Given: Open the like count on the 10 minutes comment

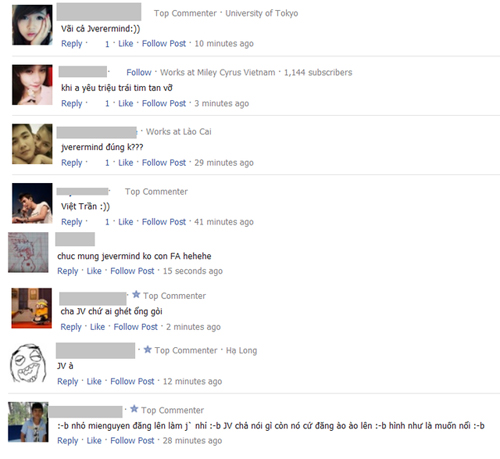Looking at the screenshot, I should (107, 44).
